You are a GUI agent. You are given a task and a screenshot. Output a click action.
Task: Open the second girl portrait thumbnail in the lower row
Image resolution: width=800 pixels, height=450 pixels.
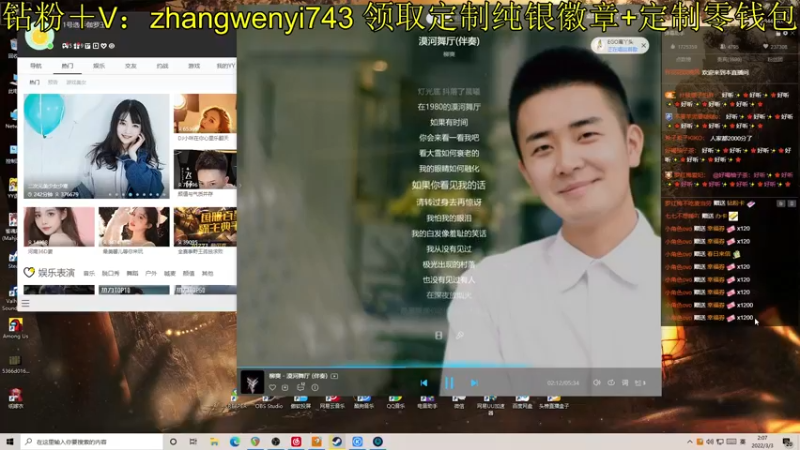tap(134, 227)
